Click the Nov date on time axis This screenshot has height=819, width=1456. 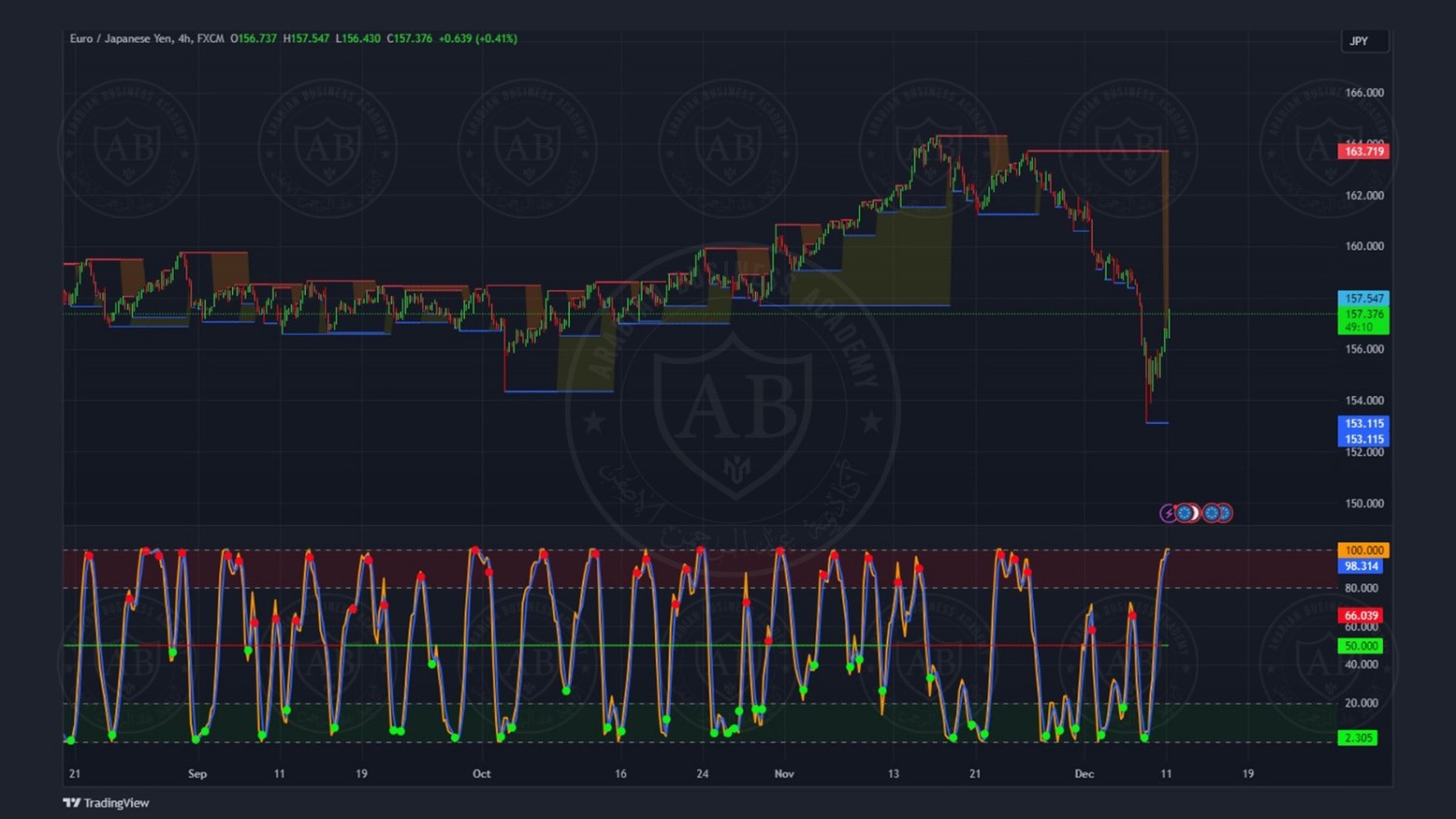click(784, 773)
